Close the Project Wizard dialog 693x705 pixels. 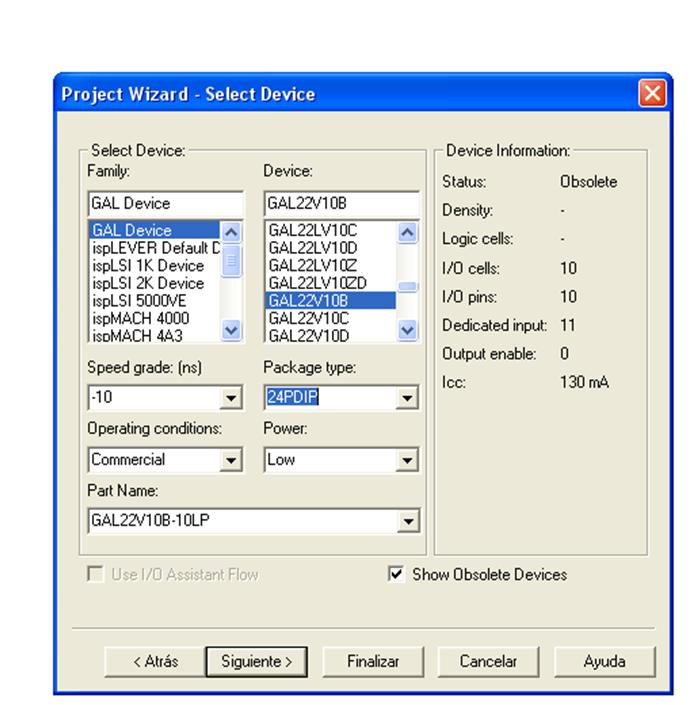(x=652, y=94)
